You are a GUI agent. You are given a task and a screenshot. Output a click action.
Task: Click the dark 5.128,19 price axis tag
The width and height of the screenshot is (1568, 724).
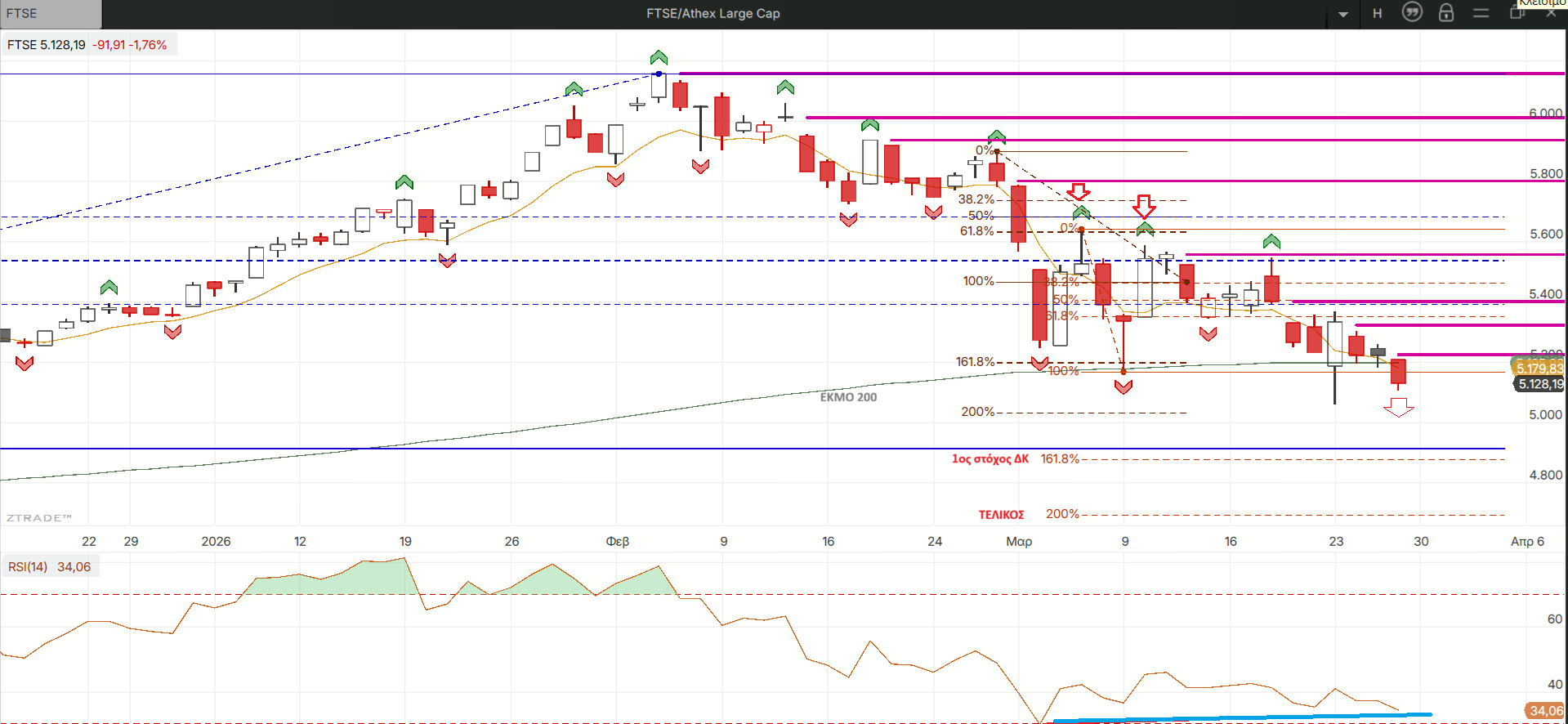coord(1540,384)
